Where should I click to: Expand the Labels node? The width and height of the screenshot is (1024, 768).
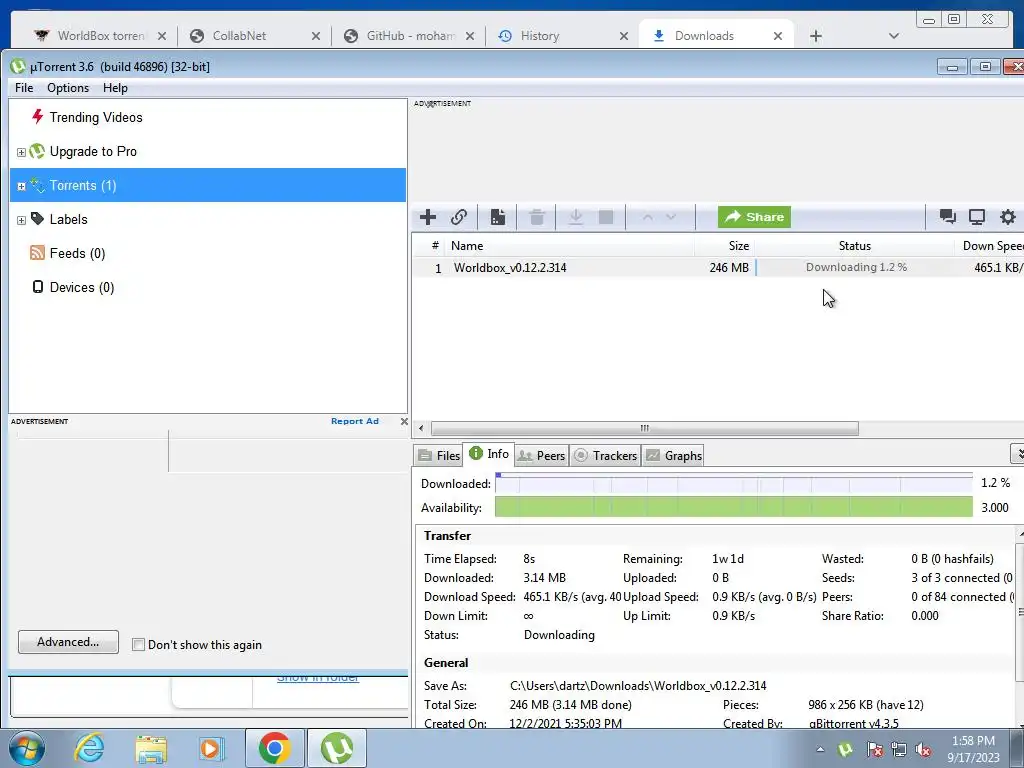pyautogui.click(x=21, y=220)
